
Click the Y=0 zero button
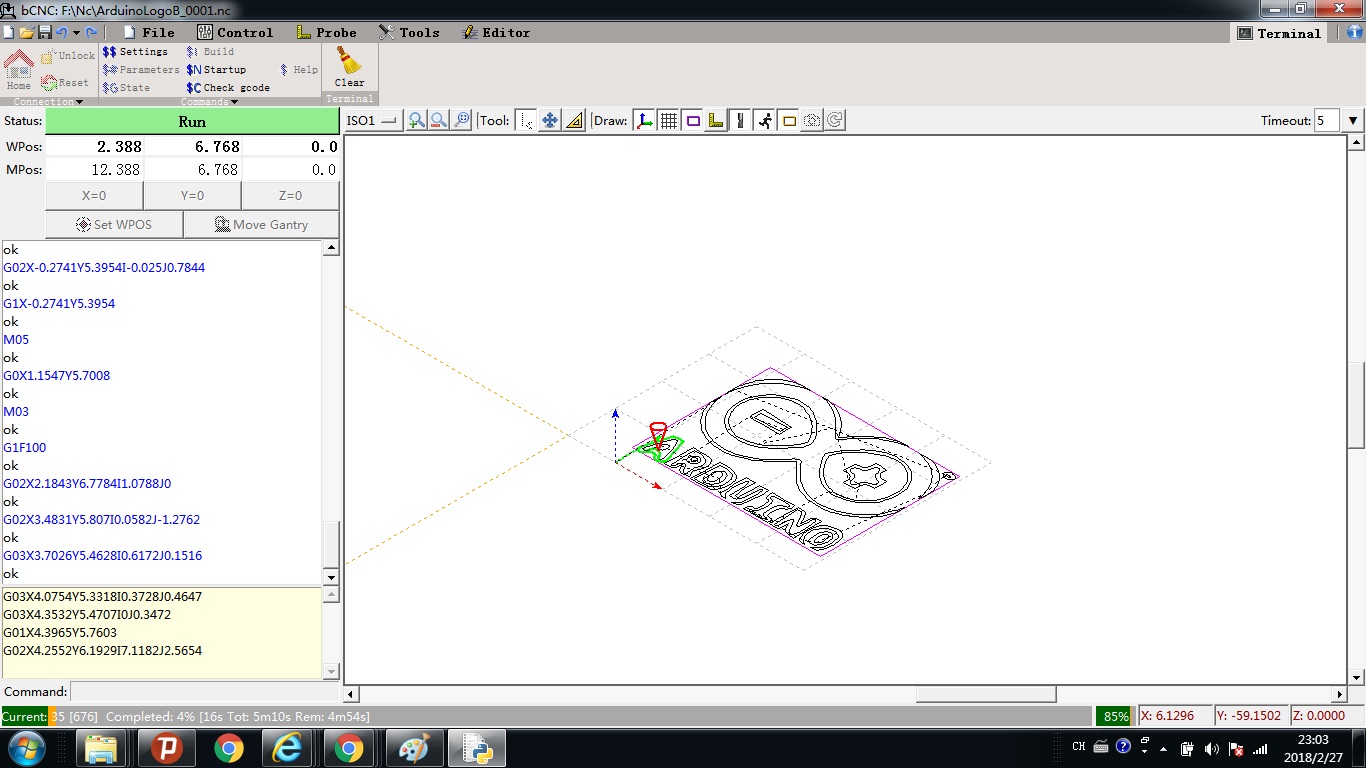coord(192,196)
